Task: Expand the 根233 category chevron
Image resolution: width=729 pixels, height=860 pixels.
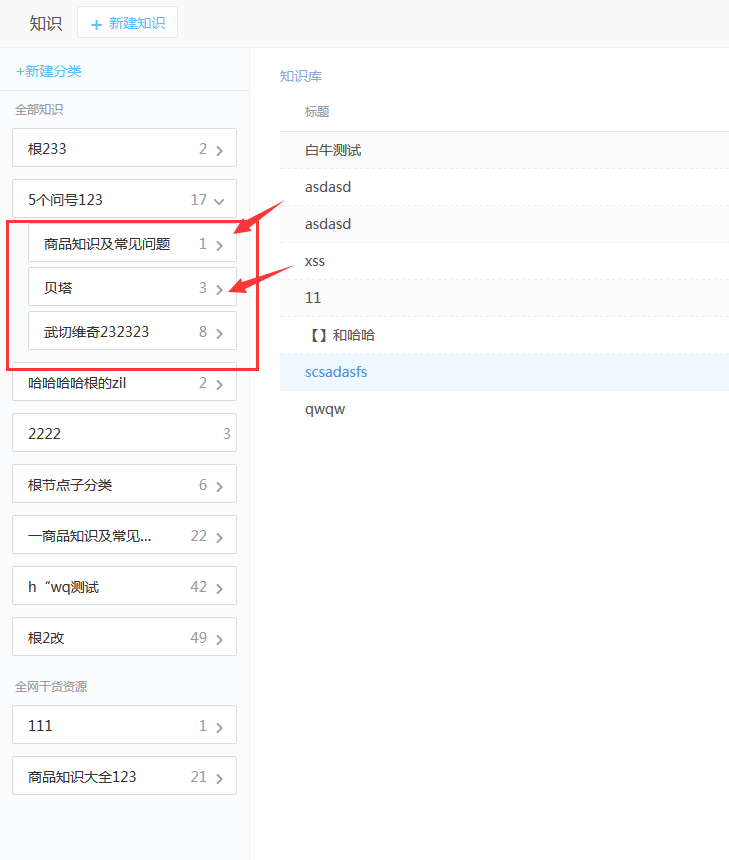Action: tap(219, 150)
